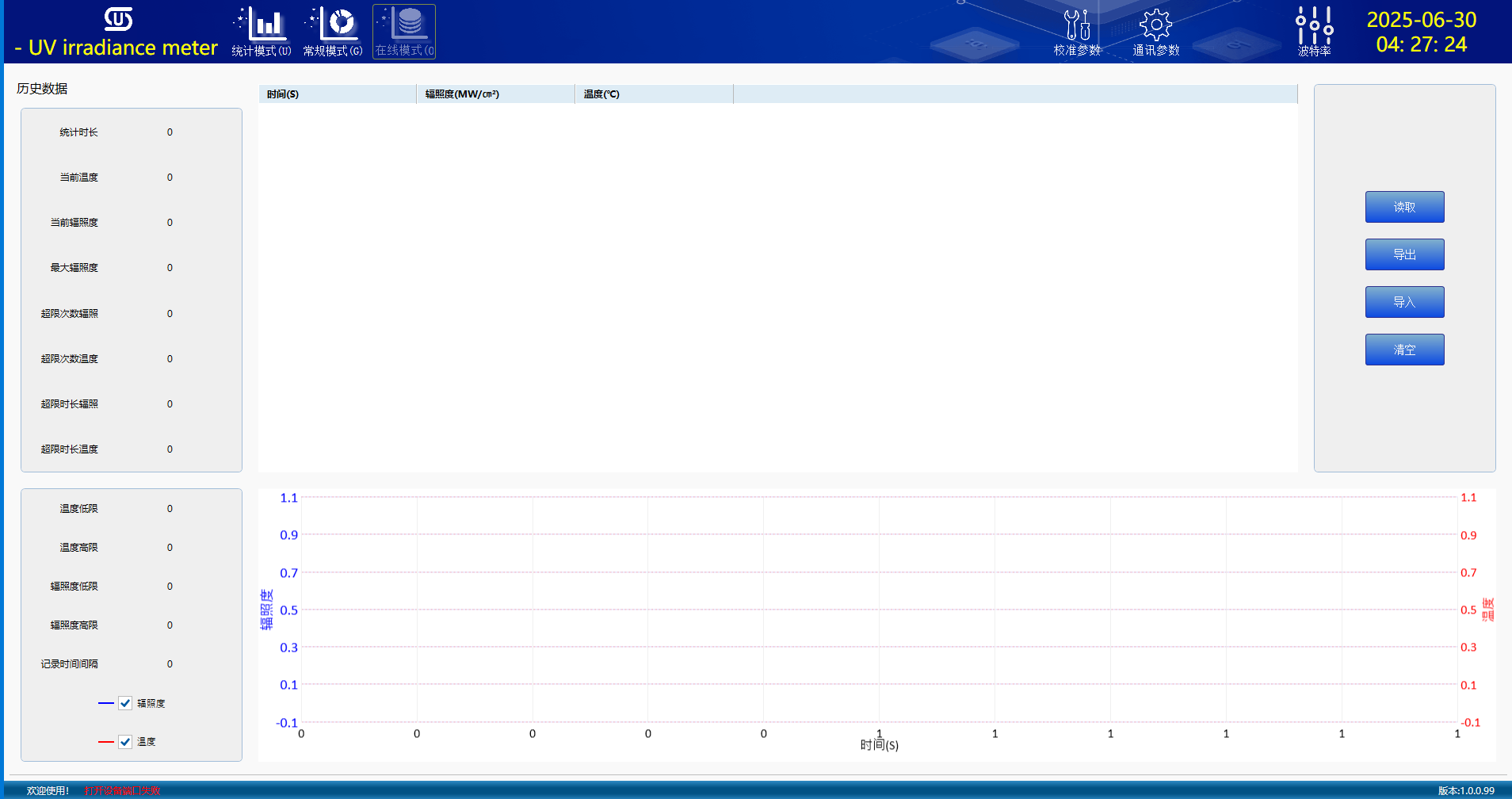Click the blue 辐照度 legend line
Image resolution: width=1512 pixels, height=799 pixels.
pos(106,703)
